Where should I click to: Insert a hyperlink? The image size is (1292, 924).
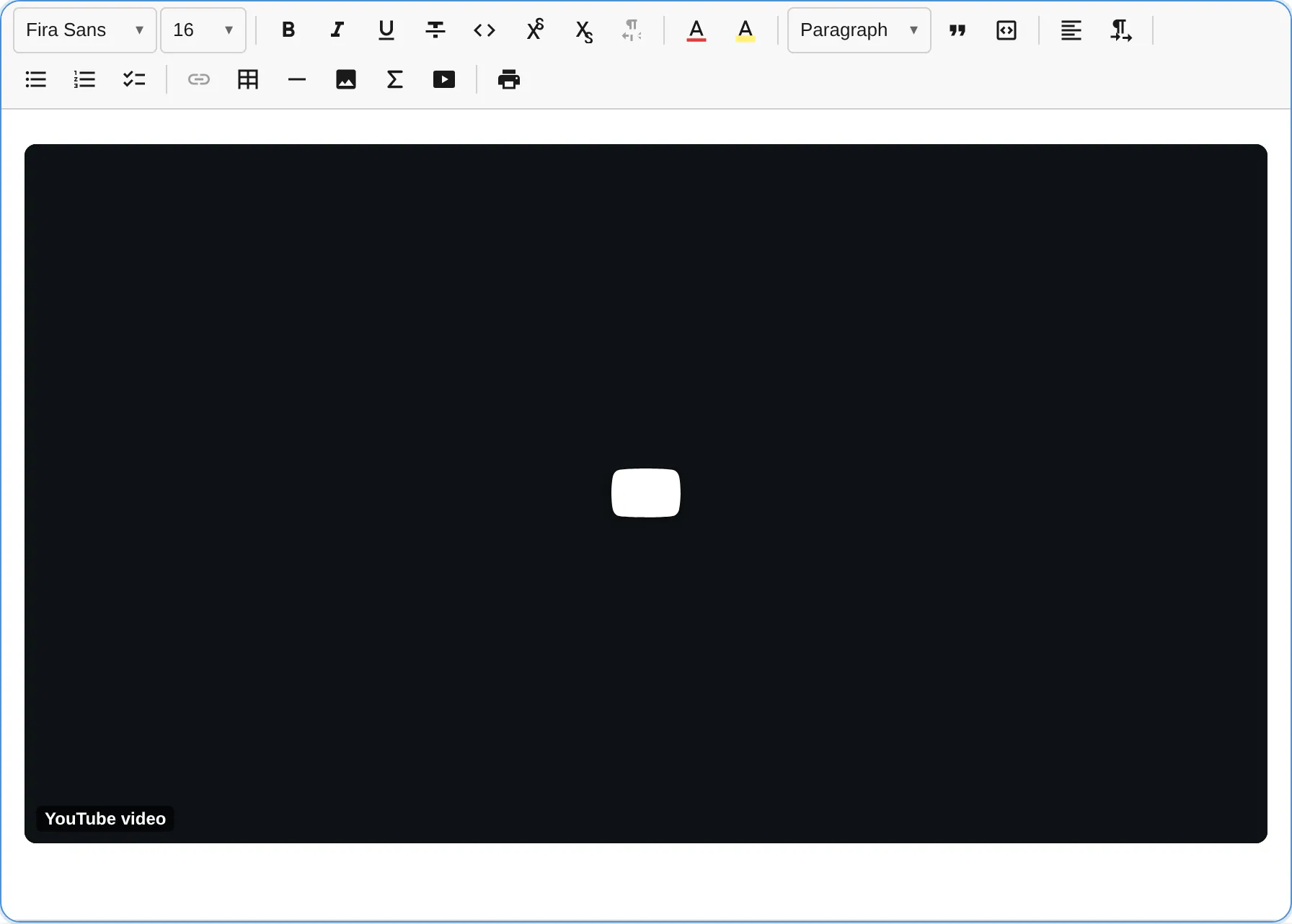pyautogui.click(x=199, y=79)
